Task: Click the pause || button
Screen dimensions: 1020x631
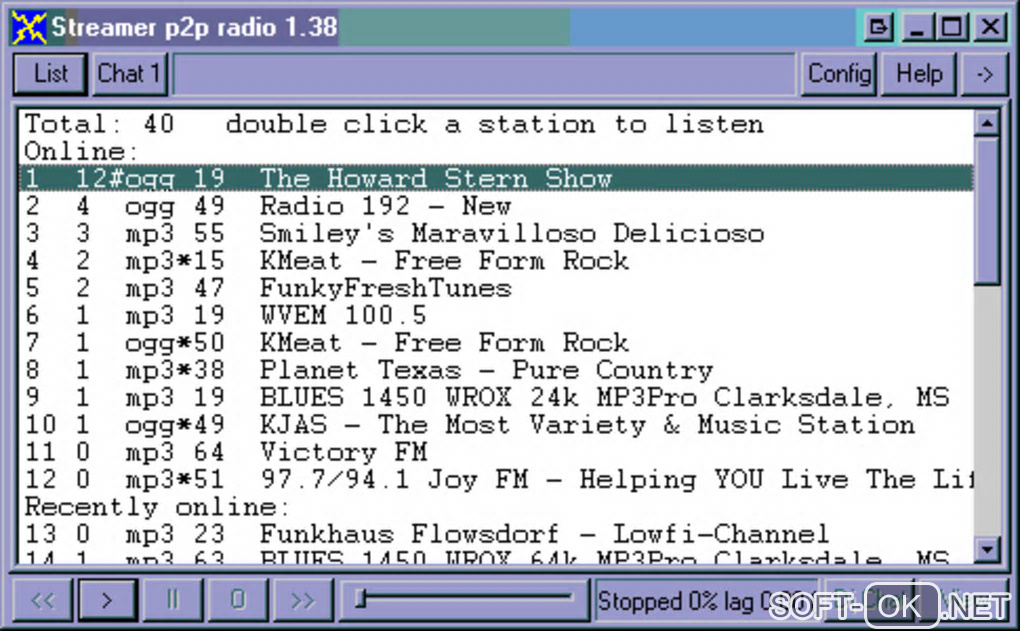Action: (x=172, y=599)
